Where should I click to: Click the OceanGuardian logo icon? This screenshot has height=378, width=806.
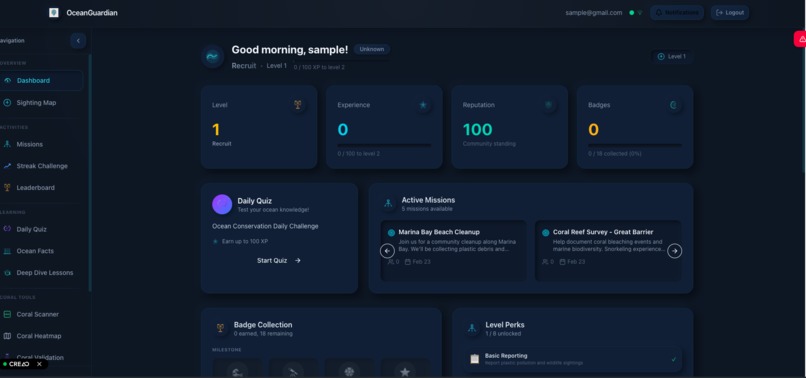[53, 13]
